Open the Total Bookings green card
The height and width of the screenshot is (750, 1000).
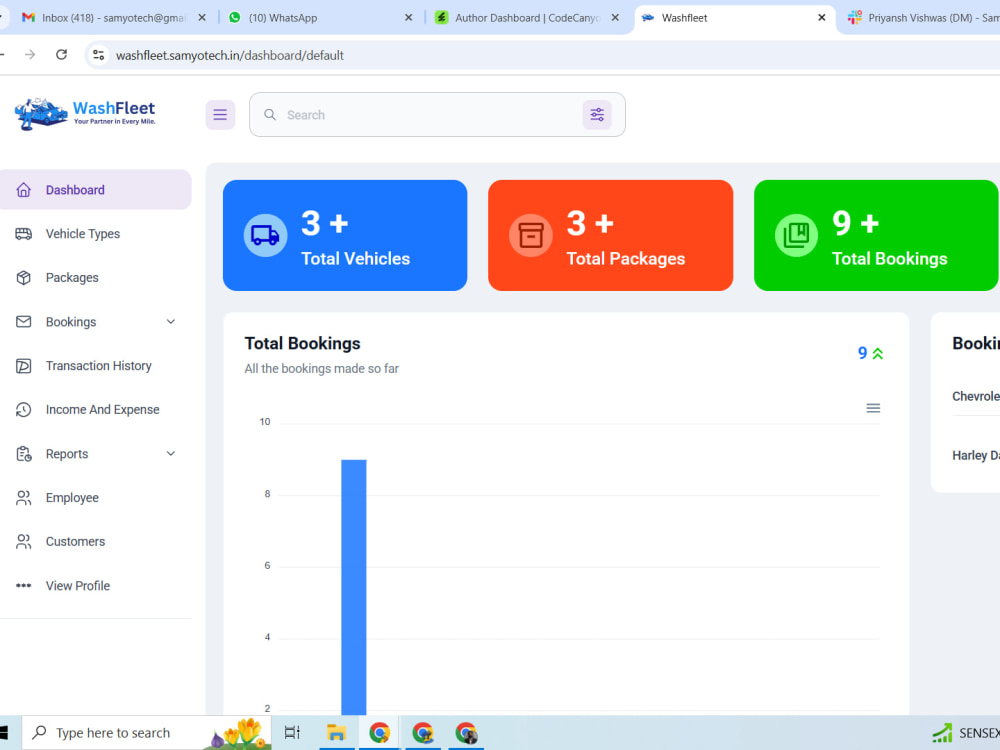click(876, 235)
